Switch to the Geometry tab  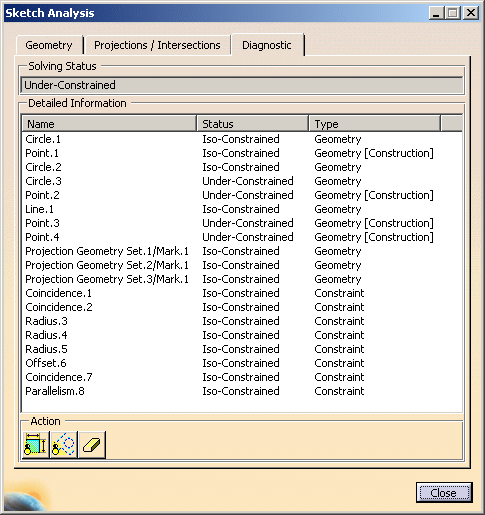click(x=49, y=45)
